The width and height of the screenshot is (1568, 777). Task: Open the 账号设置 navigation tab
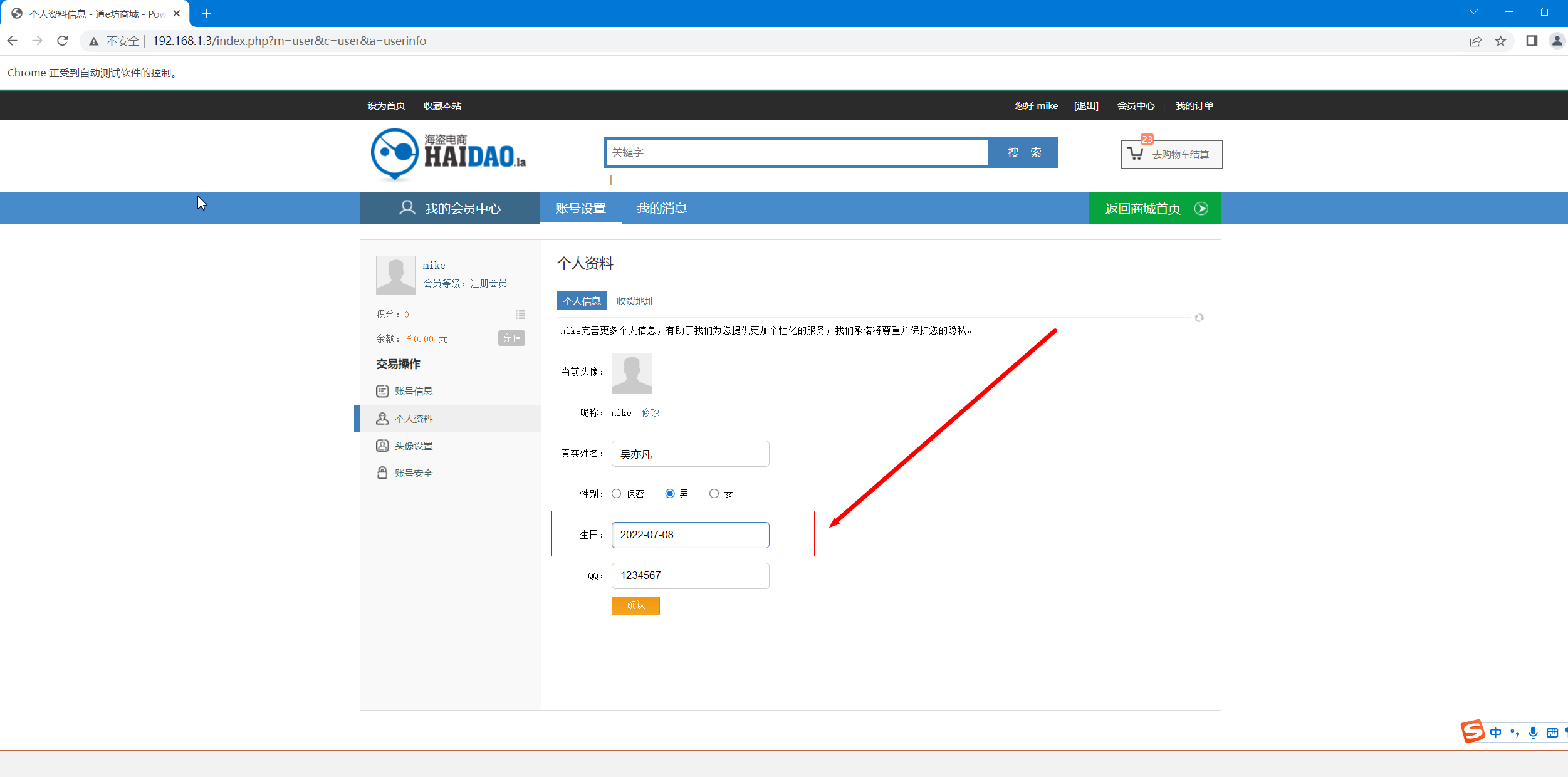(580, 209)
